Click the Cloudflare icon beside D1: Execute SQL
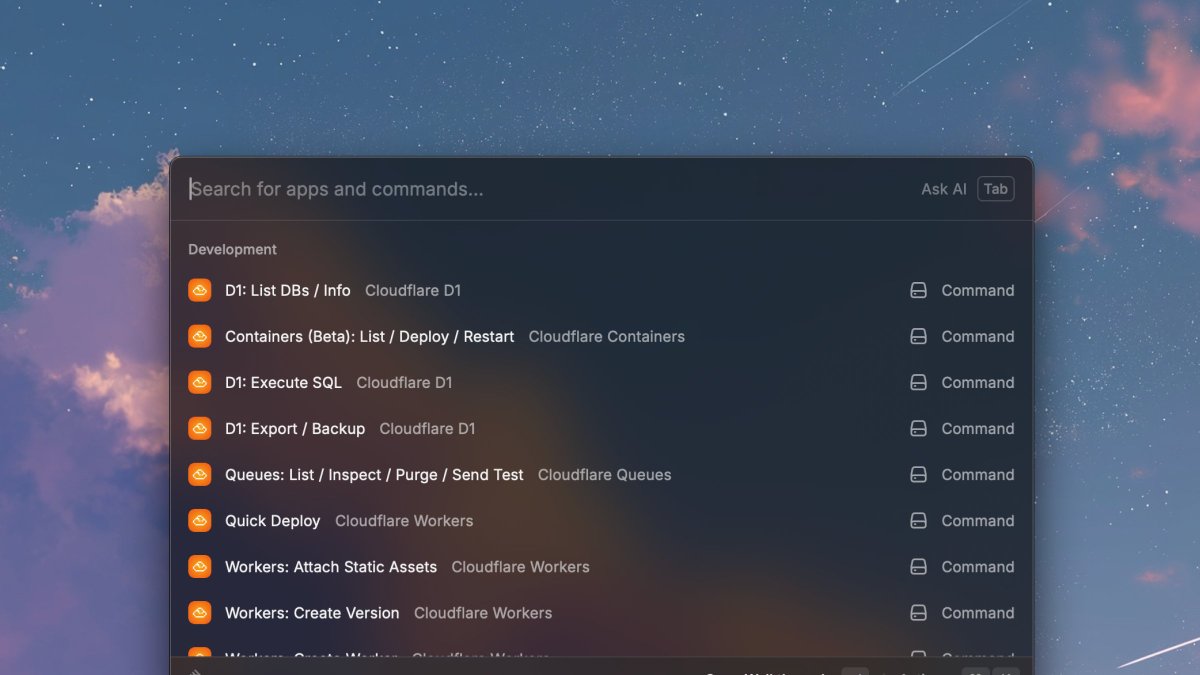This screenshot has width=1200, height=675. pyautogui.click(x=200, y=382)
